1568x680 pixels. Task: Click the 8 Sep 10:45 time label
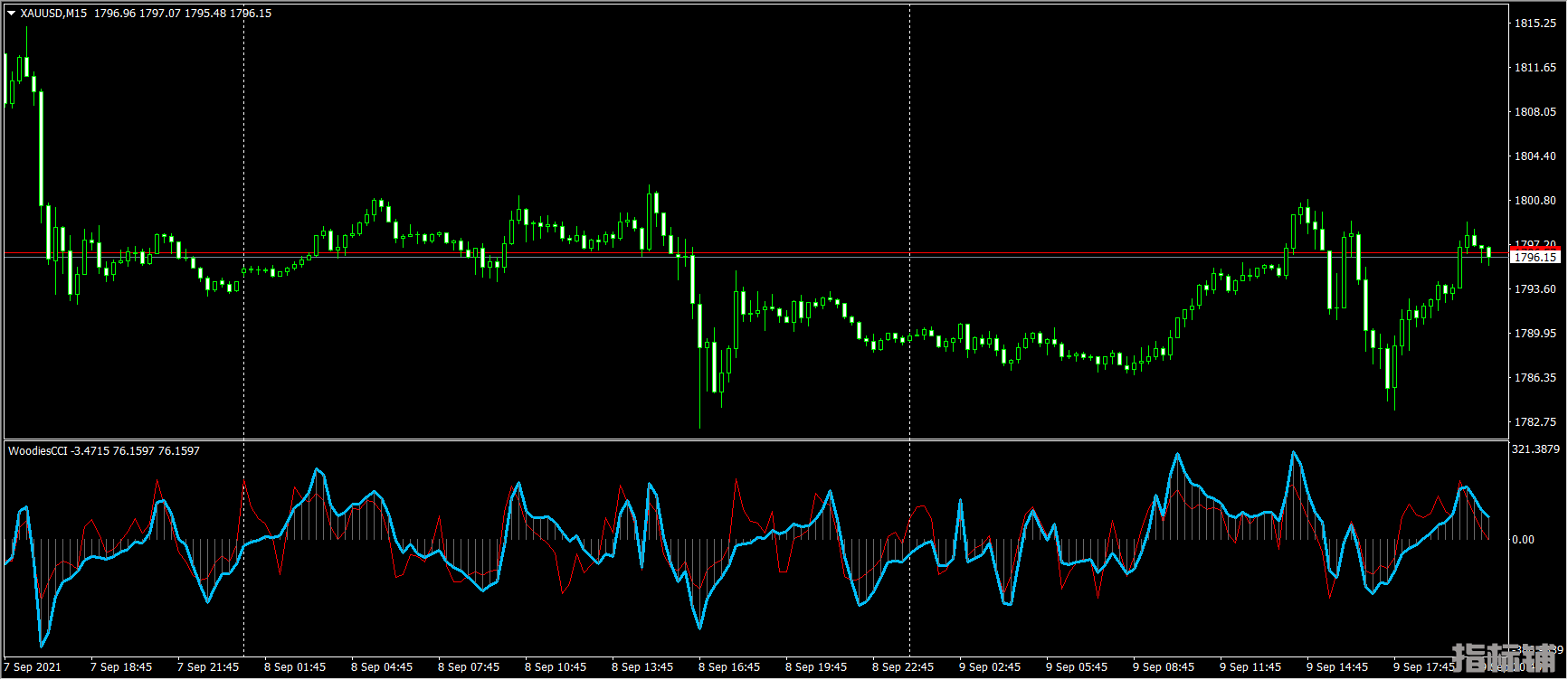click(556, 667)
